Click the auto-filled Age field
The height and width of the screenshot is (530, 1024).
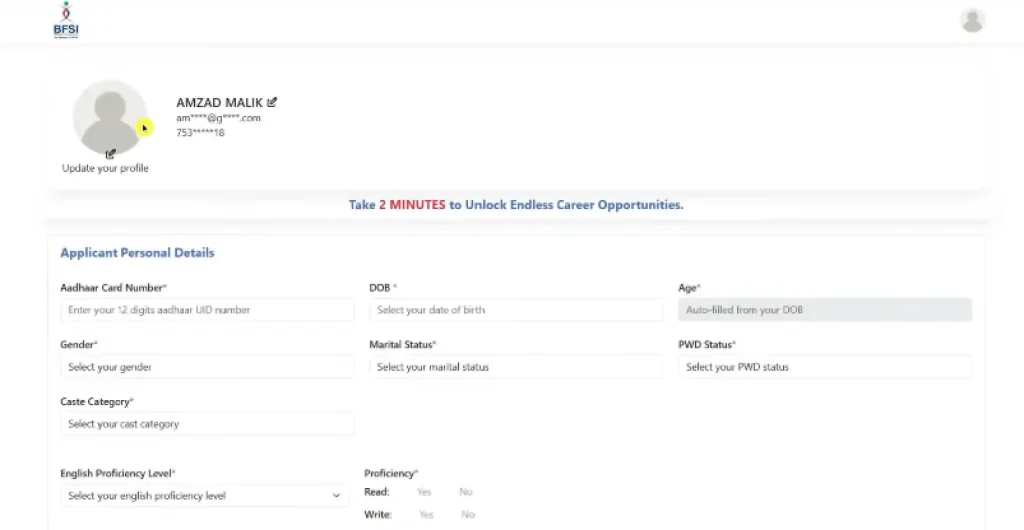tap(824, 310)
